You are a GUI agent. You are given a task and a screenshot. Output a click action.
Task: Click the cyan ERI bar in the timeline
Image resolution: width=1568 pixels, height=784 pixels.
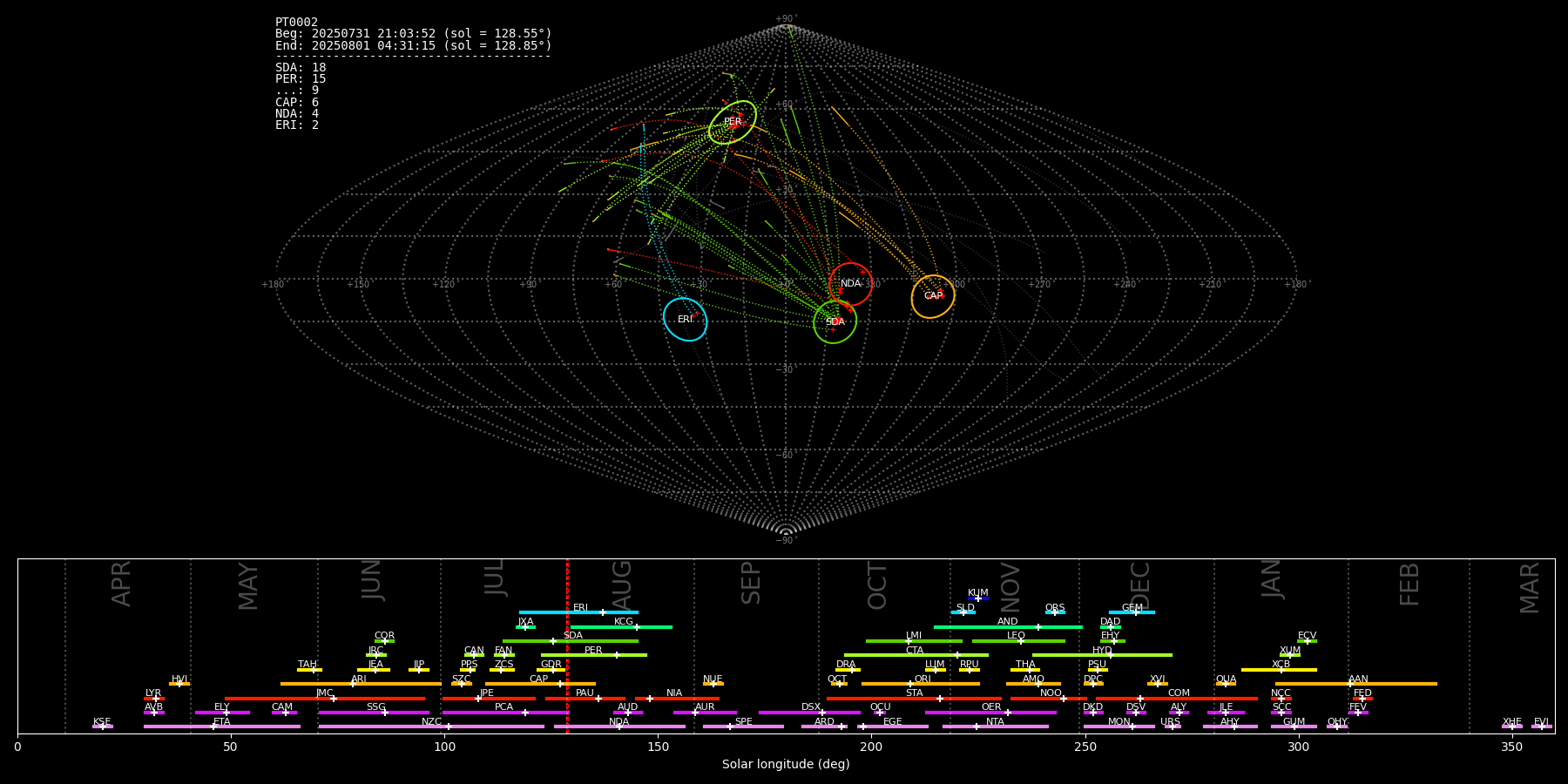click(x=578, y=612)
